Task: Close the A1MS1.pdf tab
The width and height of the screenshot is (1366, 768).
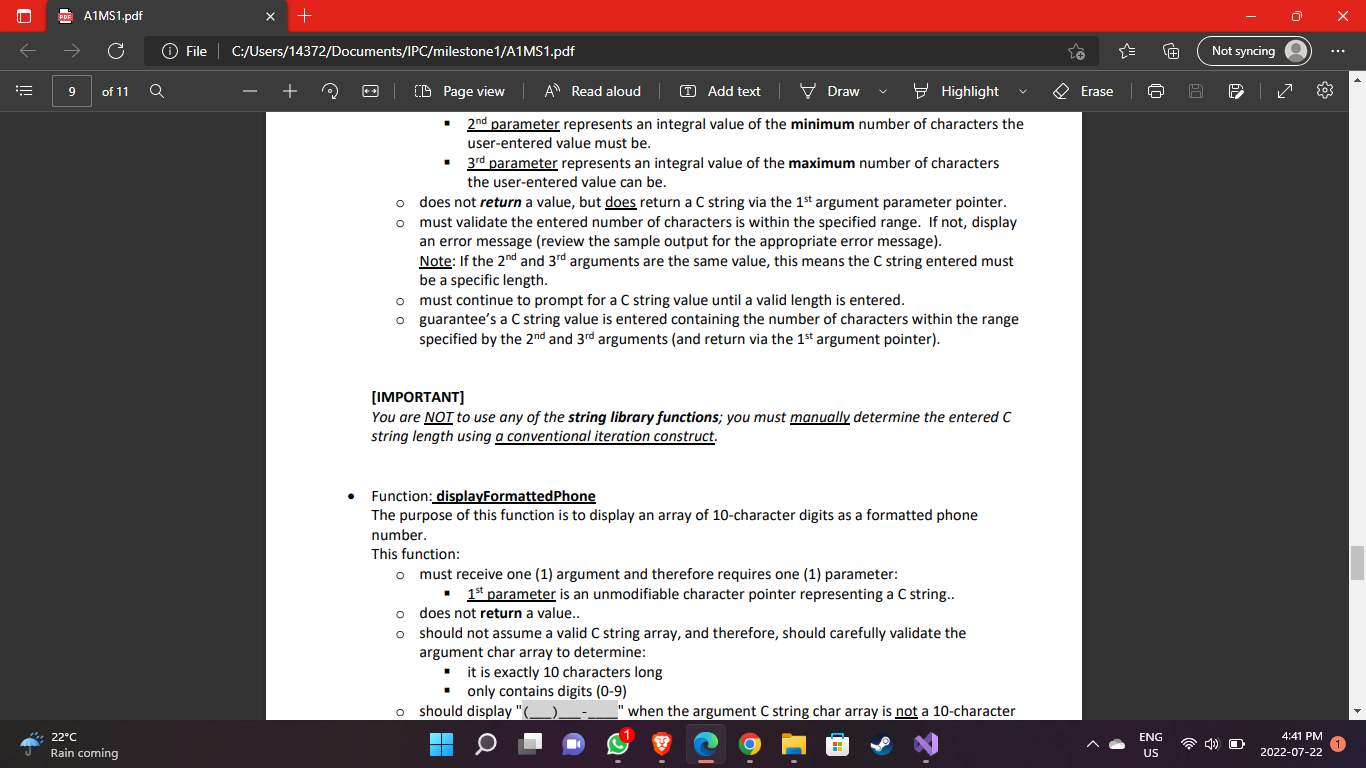Action: 270,17
